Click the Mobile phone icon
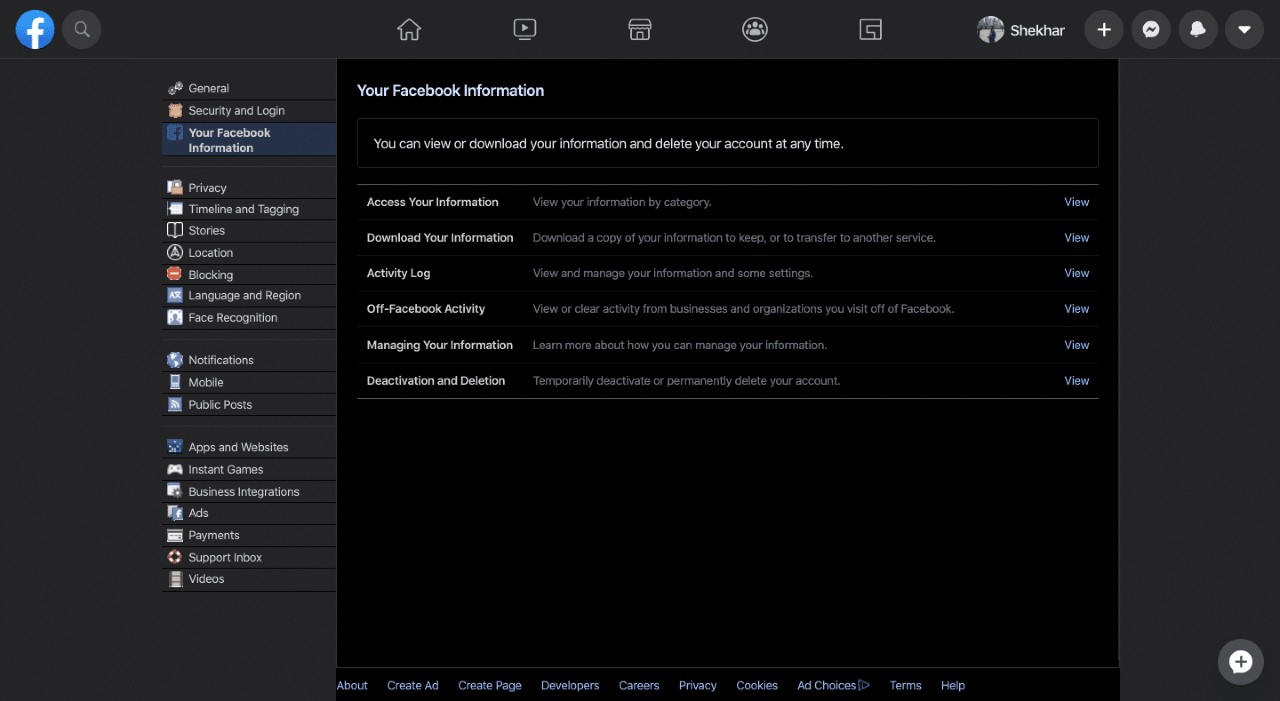The height and width of the screenshot is (701, 1280). 175,382
